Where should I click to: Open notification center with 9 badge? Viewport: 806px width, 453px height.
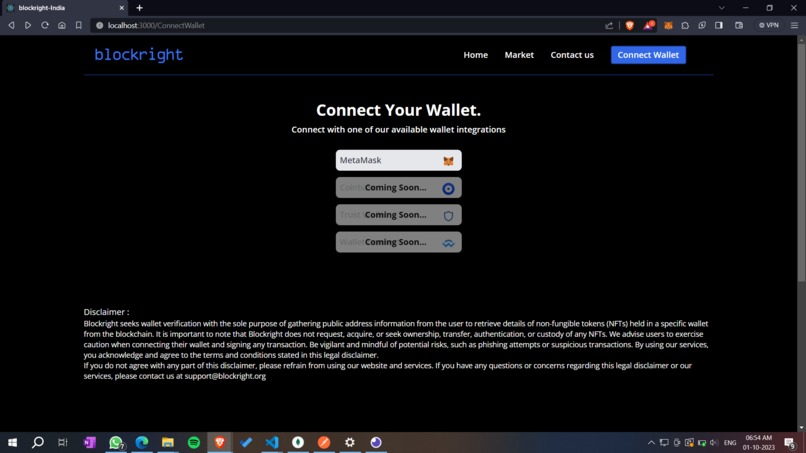coord(790,442)
